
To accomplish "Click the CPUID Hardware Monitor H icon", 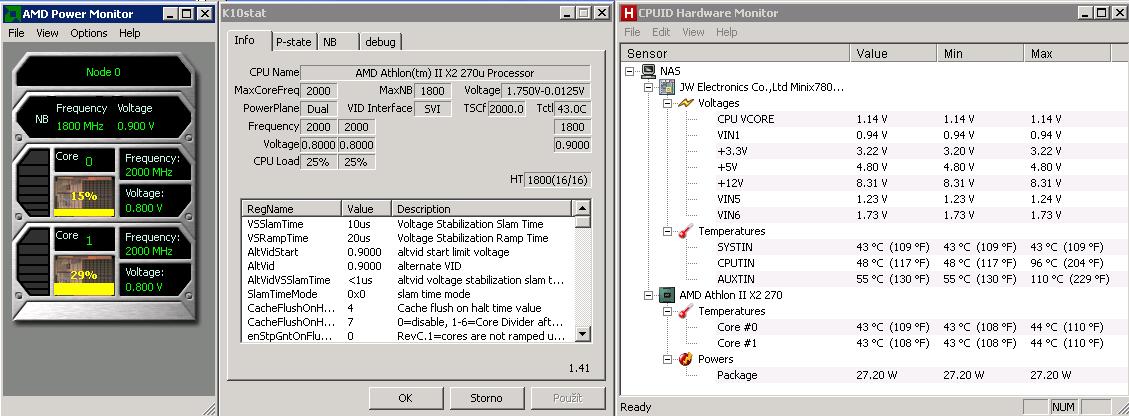I will (x=629, y=12).
